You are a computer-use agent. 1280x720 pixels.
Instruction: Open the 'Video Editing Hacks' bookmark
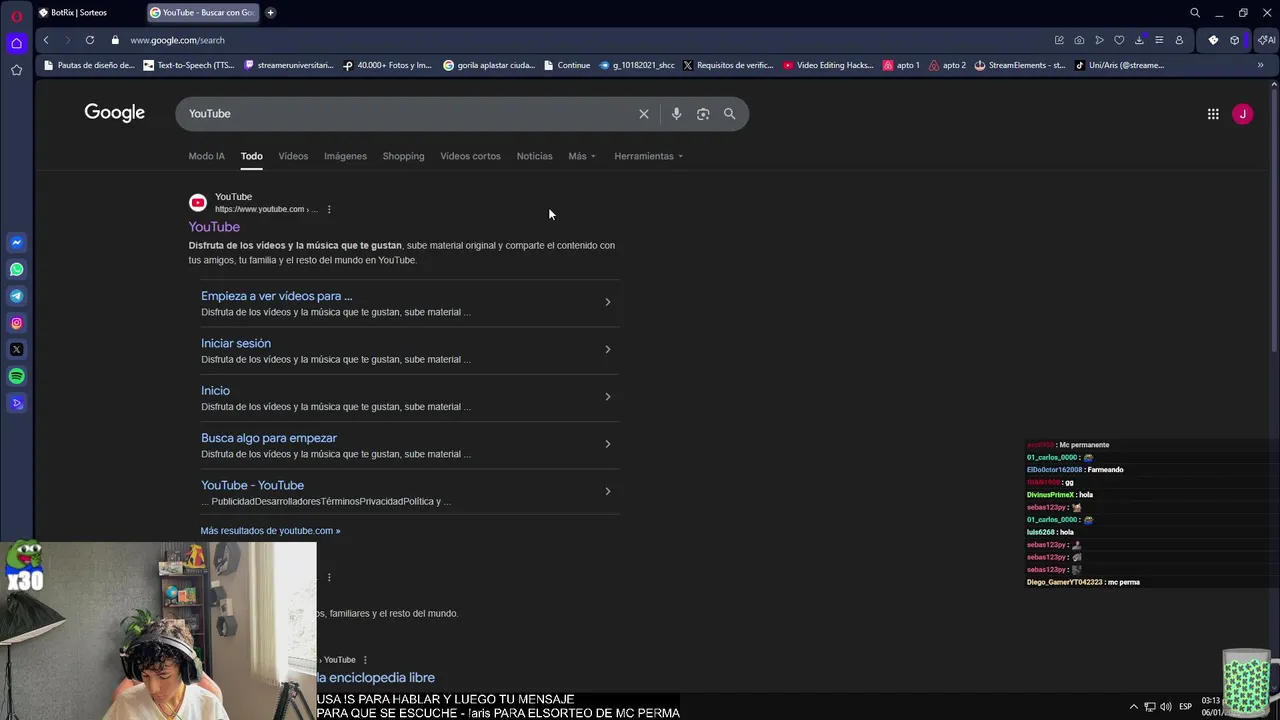point(828,65)
